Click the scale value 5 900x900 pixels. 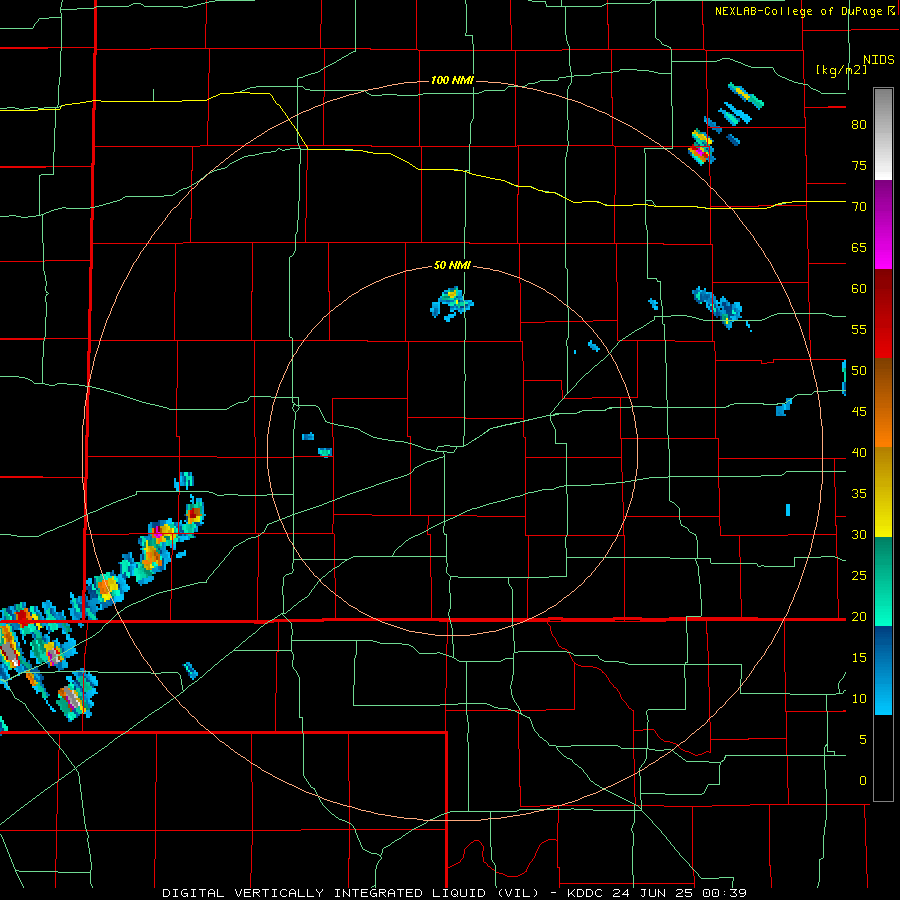tap(863, 740)
